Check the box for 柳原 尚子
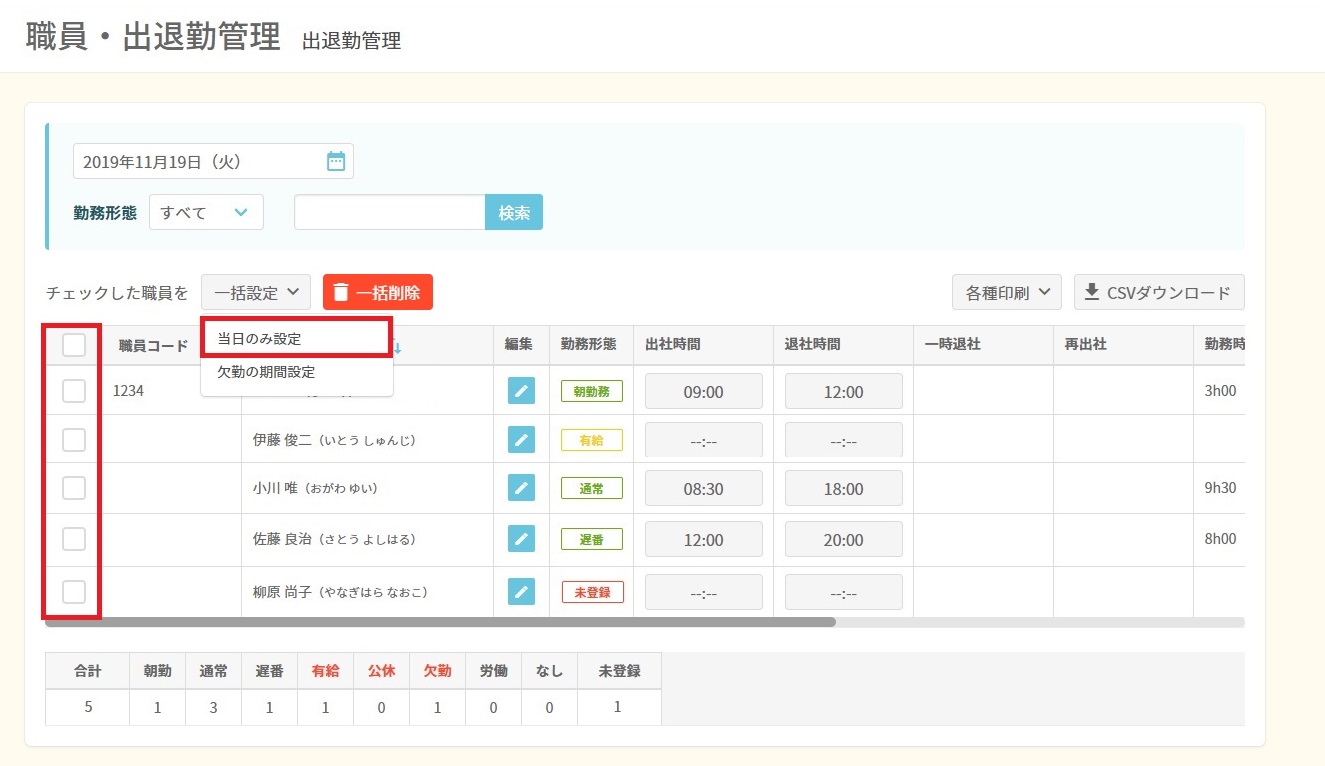Viewport: 1325px width, 766px height. point(74,591)
